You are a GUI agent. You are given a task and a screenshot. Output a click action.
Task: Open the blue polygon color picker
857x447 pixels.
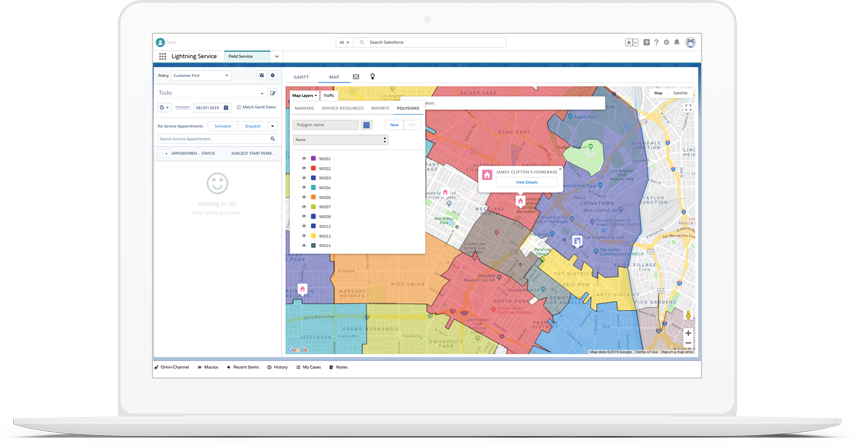pyautogui.click(x=367, y=125)
